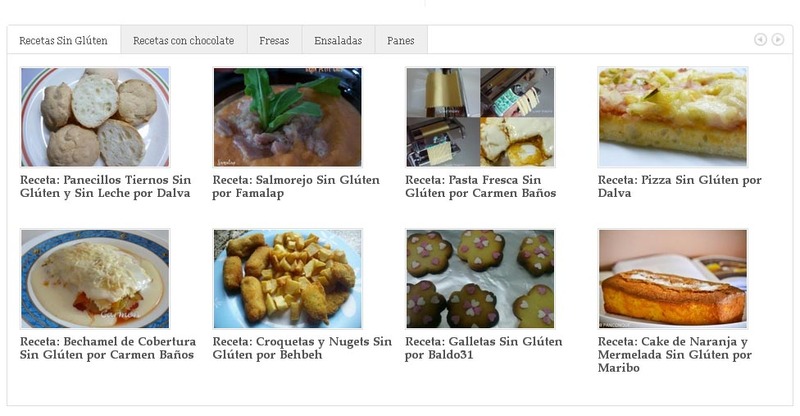Open the Recetas con chocolate tab

[184, 40]
